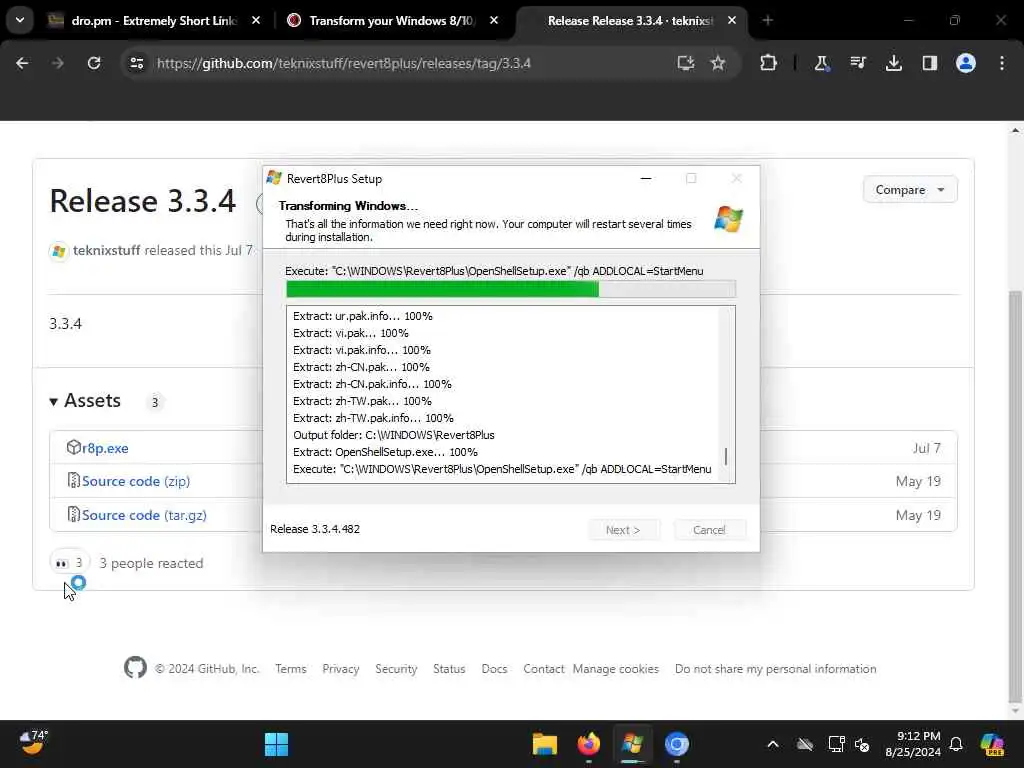This screenshot has width=1024, height=768.
Task: Switch to Transform your Windows 8/10 tab
Action: coord(391,21)
